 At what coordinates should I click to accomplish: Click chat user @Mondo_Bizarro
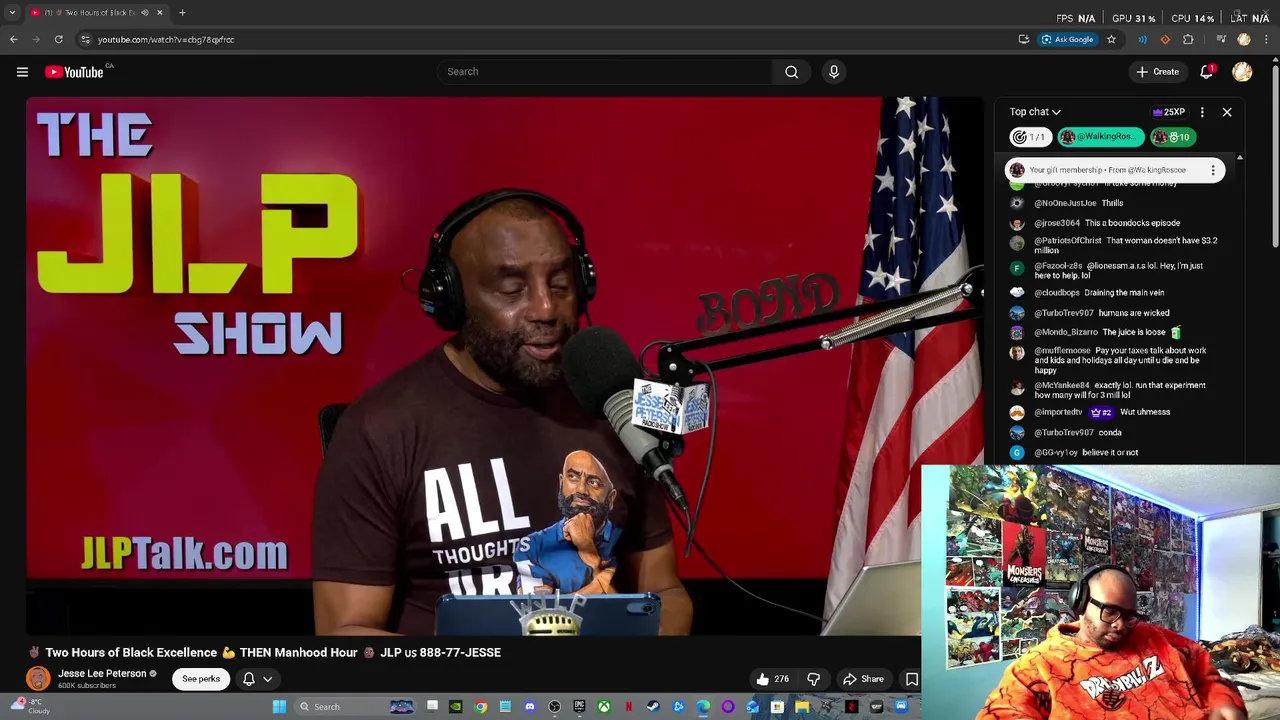(x=1066, y=332)
